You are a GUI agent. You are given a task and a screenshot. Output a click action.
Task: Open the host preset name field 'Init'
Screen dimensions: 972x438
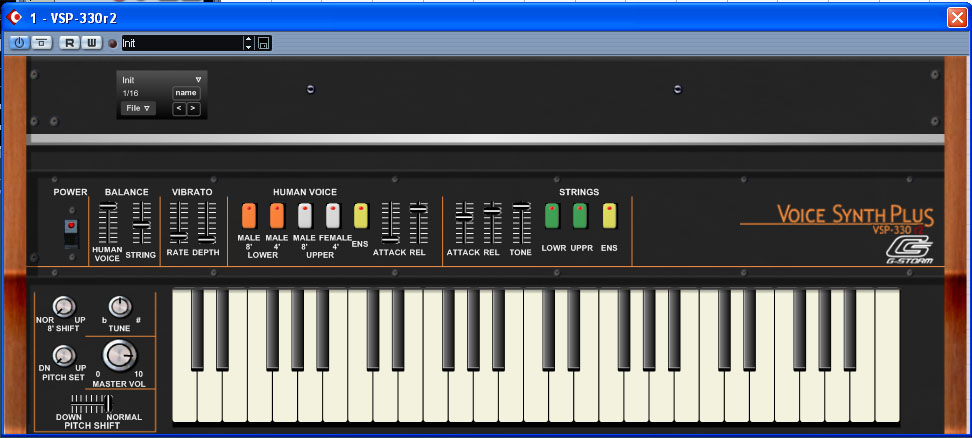[x=182, y=43]
